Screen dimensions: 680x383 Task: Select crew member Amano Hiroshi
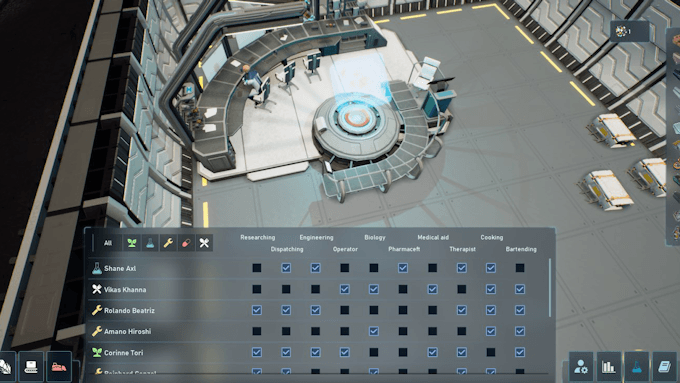click(x=128, y=331)
